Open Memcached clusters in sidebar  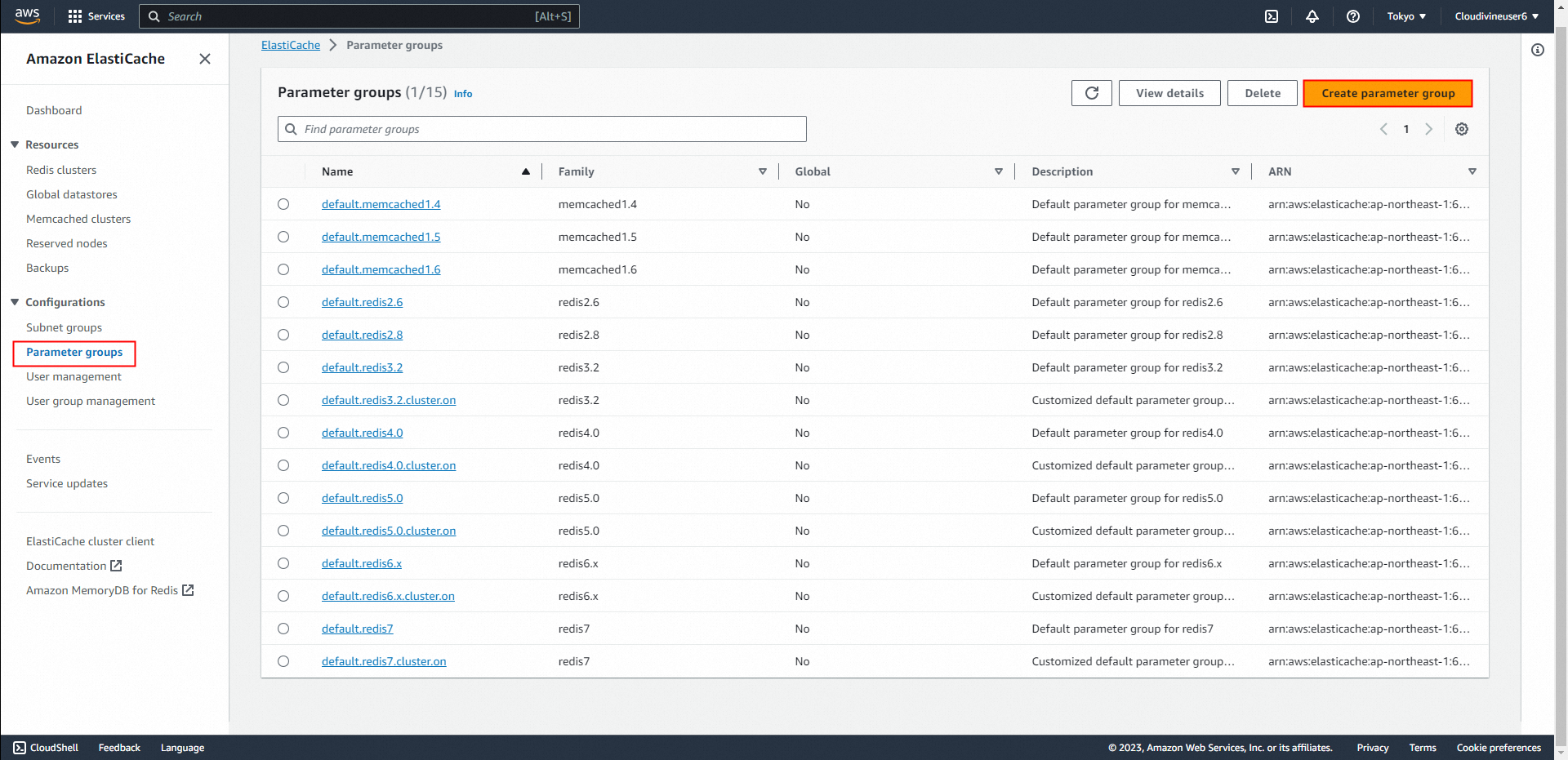tap(78, 219)
